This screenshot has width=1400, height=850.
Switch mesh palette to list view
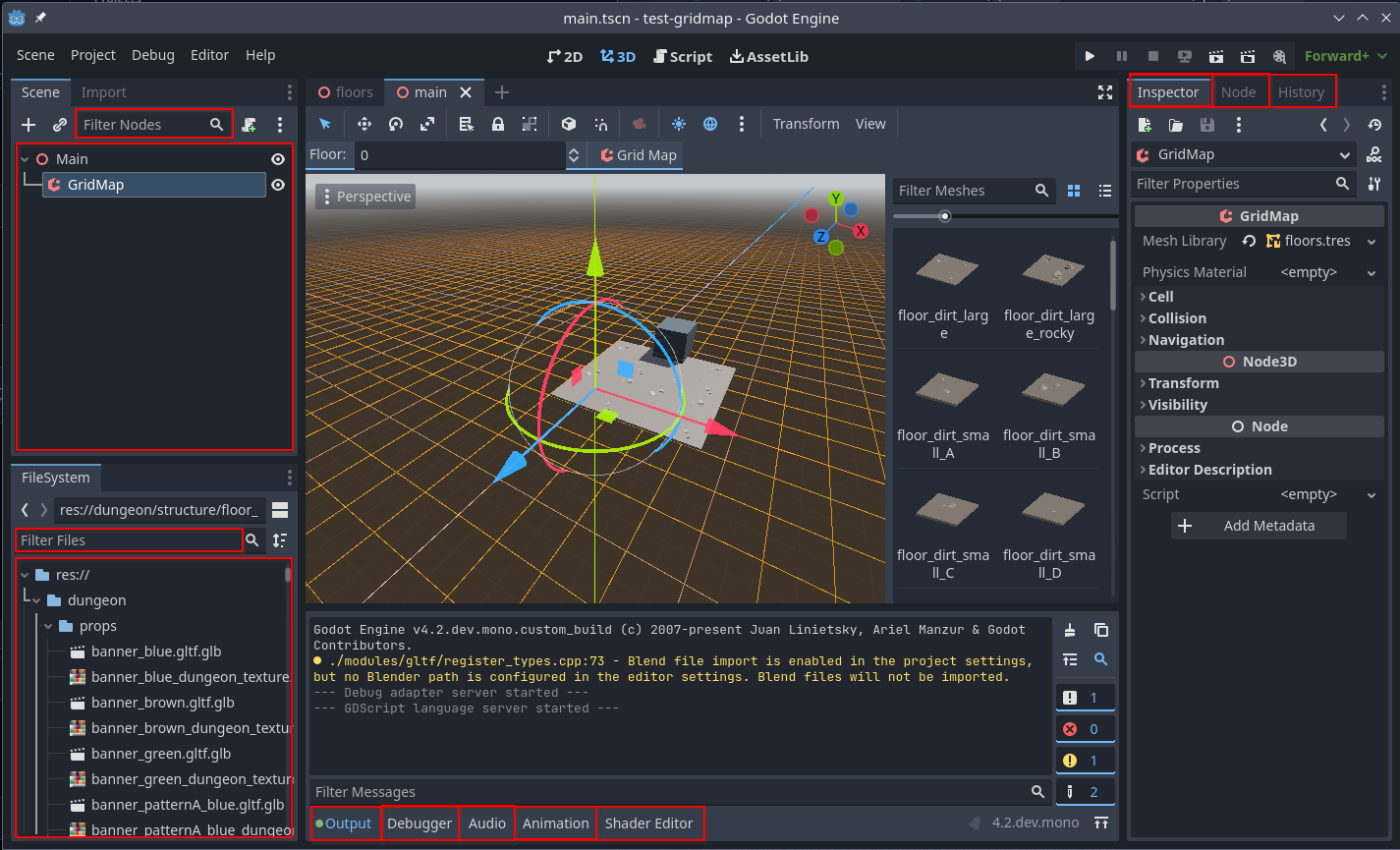coord(1105,191)
